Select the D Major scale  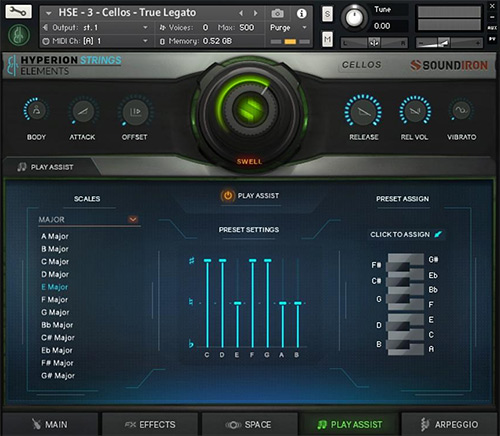55,274
